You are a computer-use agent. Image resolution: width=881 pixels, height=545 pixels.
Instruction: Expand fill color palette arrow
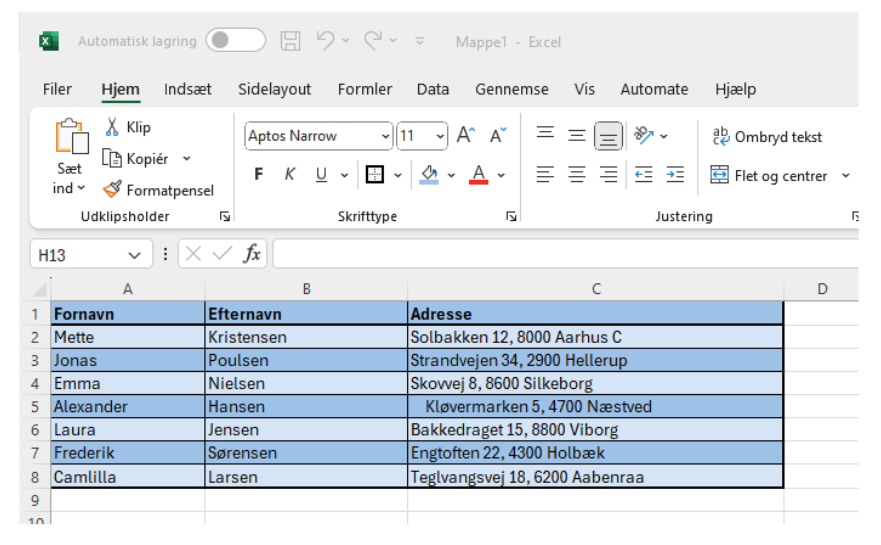point(451,175)
